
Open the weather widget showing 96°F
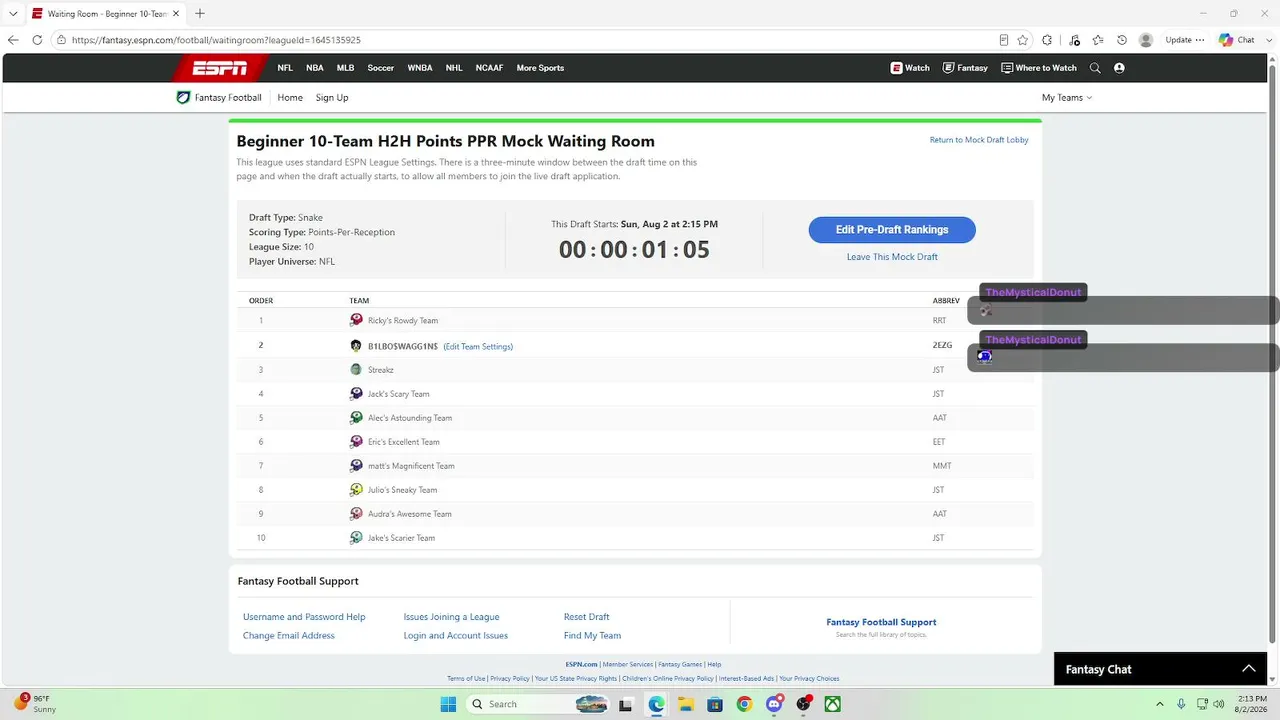click(36, 703)
